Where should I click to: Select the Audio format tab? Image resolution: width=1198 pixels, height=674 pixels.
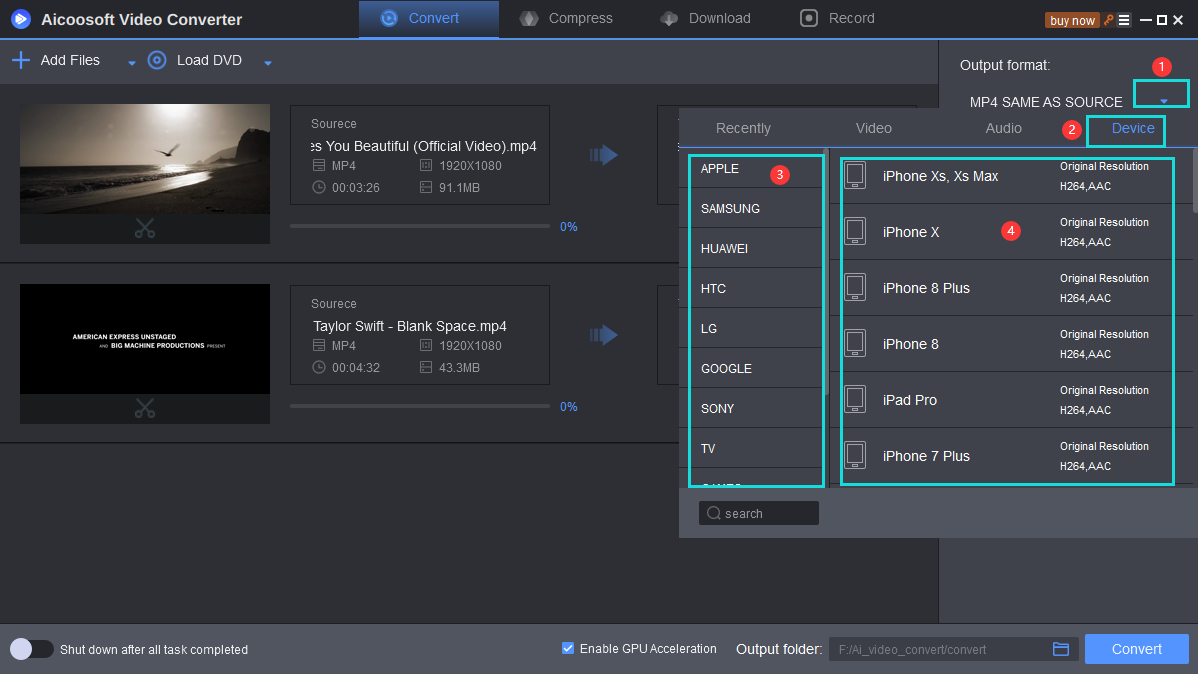1003,128
